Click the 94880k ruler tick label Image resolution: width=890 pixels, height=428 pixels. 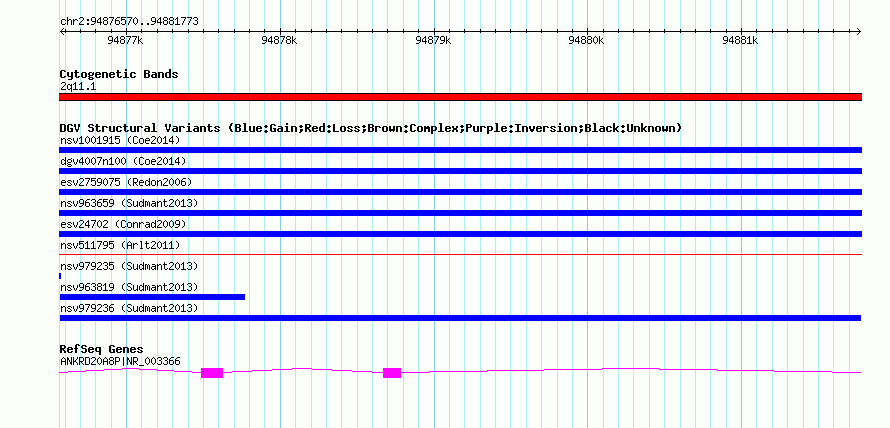(x=586, y=40)
